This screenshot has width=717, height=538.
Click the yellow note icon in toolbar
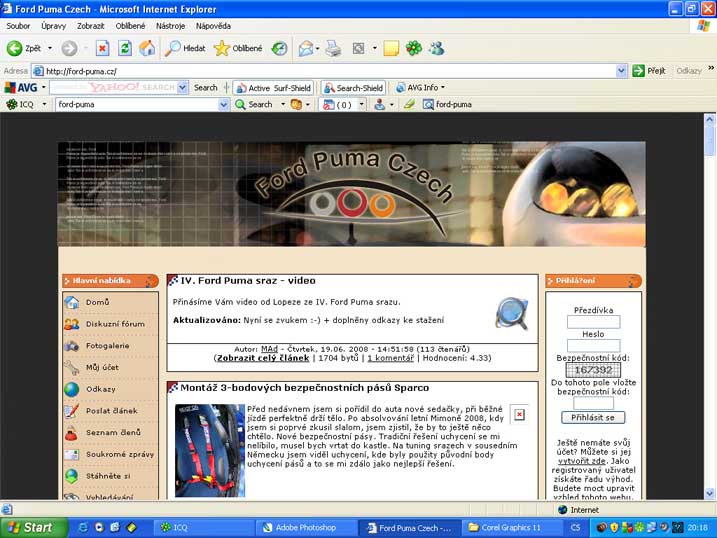click(x=391, y=48)
